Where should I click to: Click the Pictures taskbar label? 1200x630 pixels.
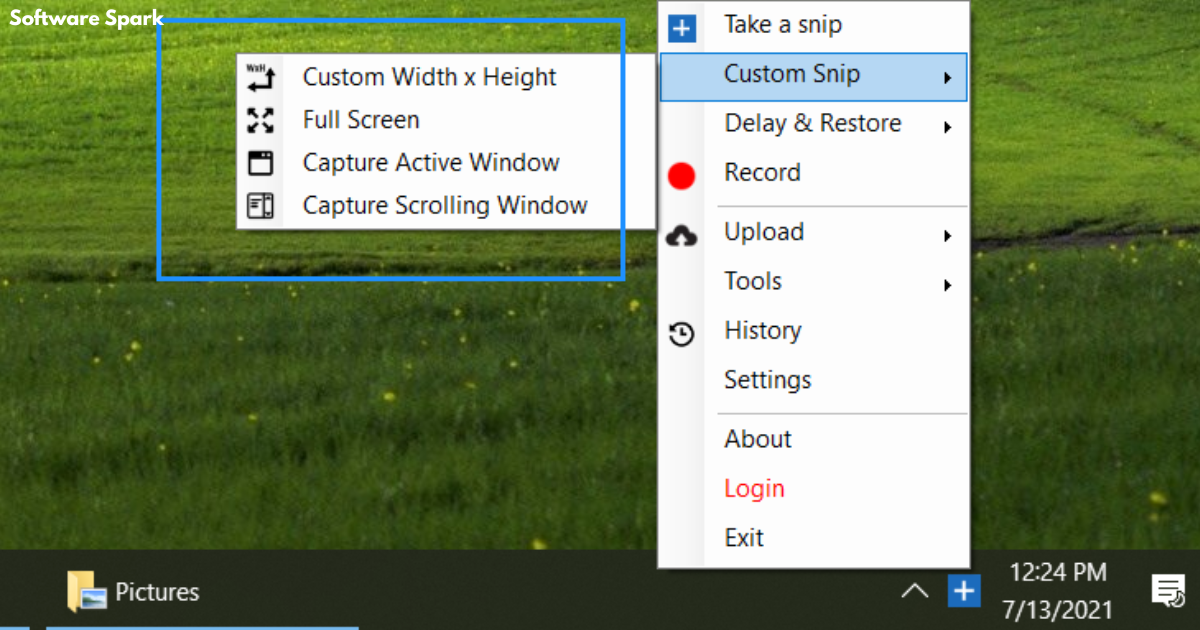point(157,592)
